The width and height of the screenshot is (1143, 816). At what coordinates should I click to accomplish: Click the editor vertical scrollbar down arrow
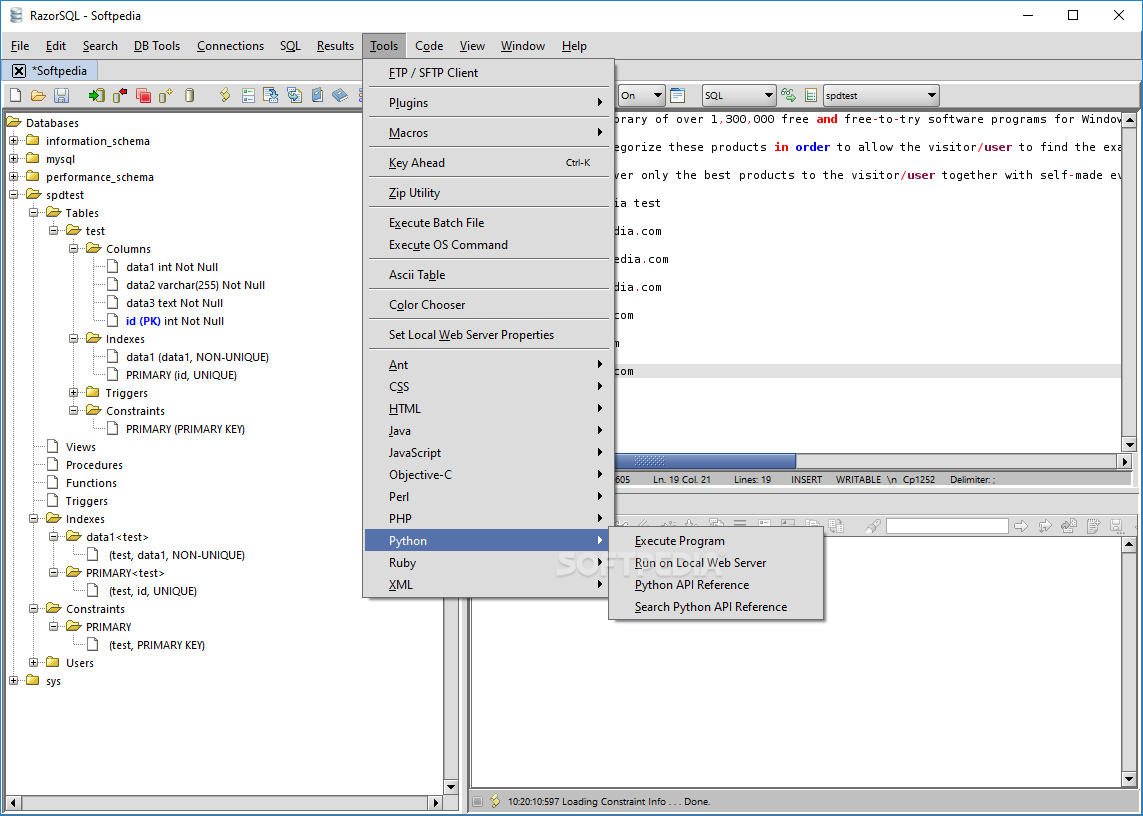tap(1129, 444)
